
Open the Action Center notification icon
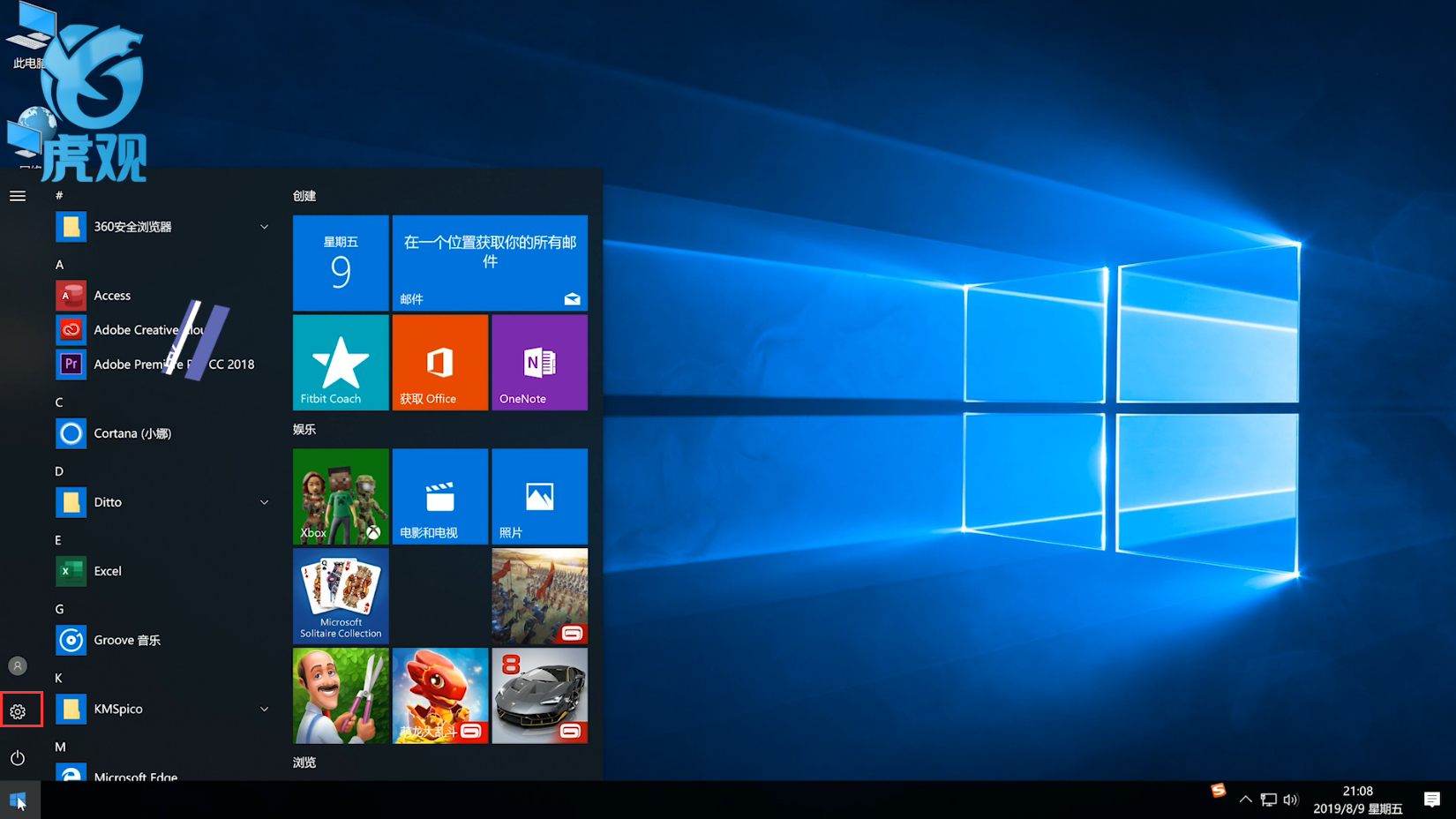click(1431, 800)
